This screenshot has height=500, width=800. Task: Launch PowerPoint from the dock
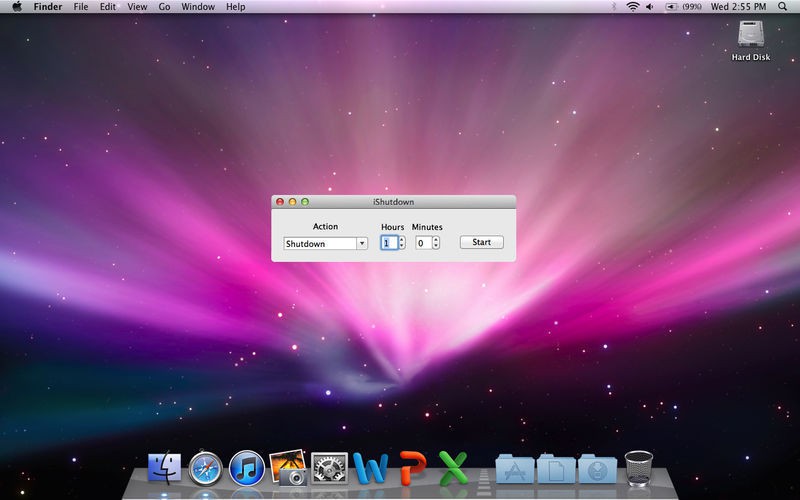pos(412,468)
